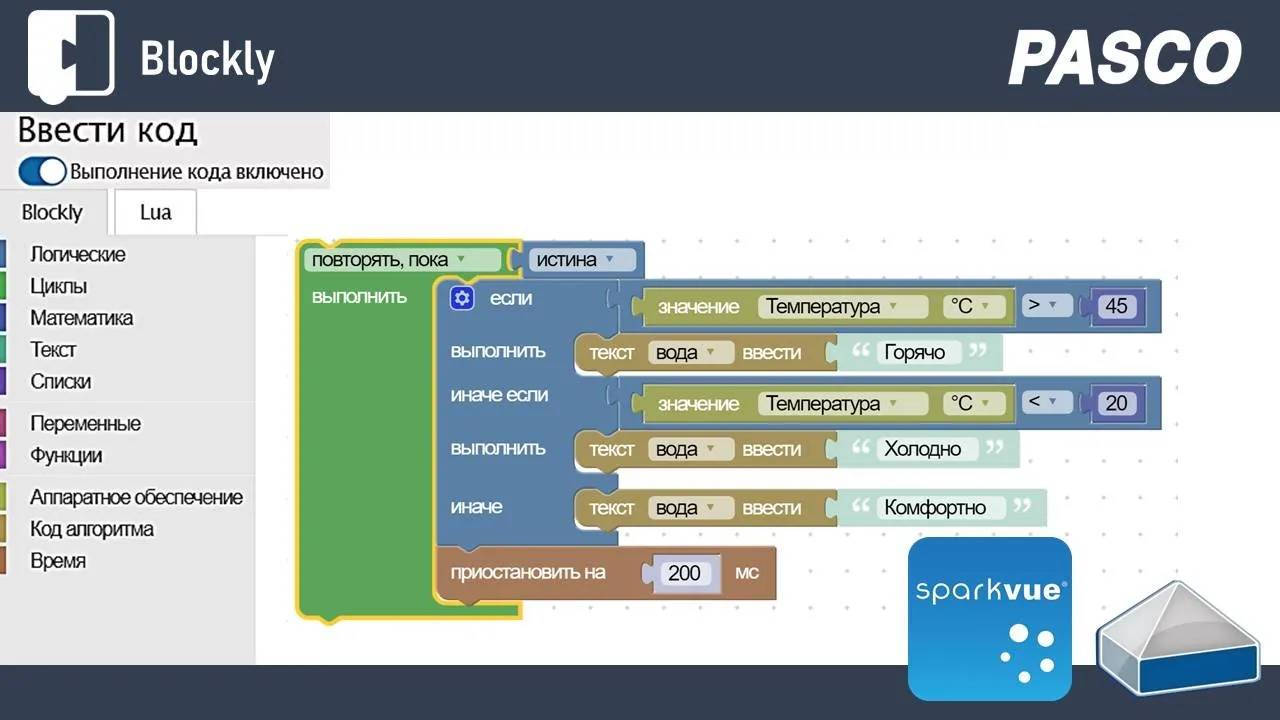The image size is (1280, 720).
Task: Click the gear icon on the если block
Action: [461, 299]
